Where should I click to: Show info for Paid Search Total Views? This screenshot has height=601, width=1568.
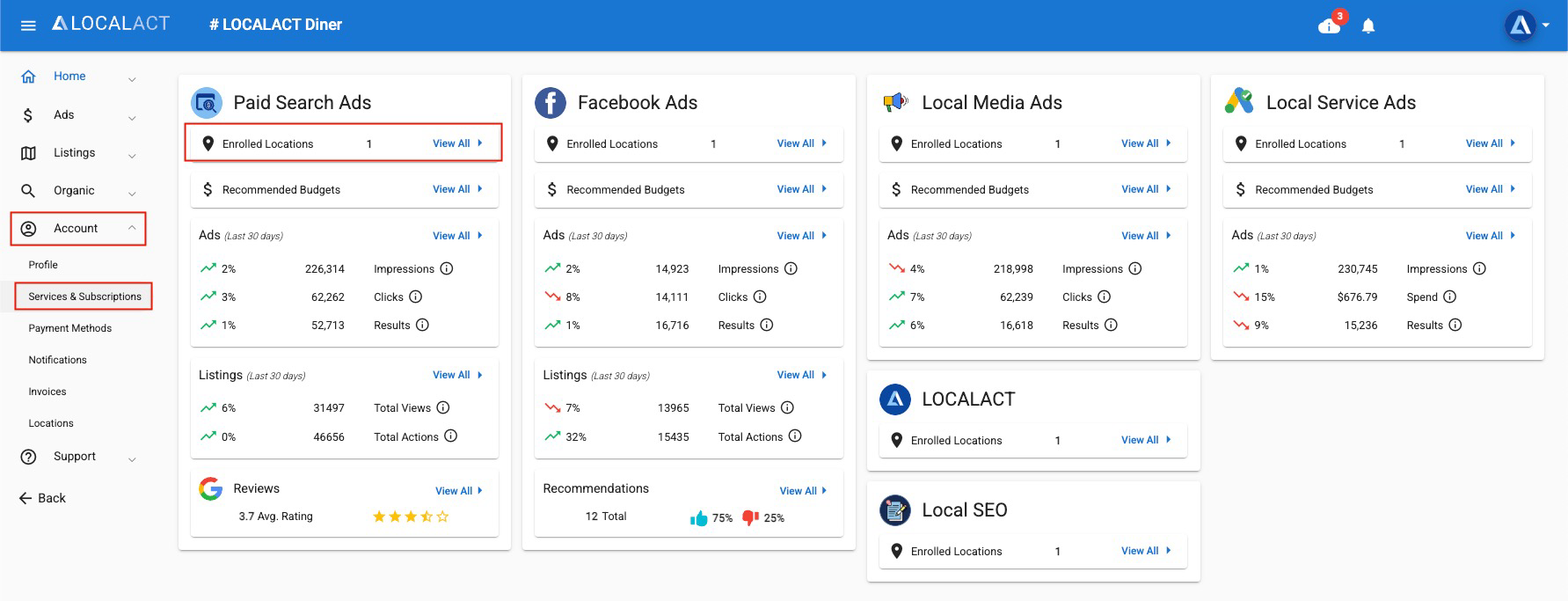(443, 407)
